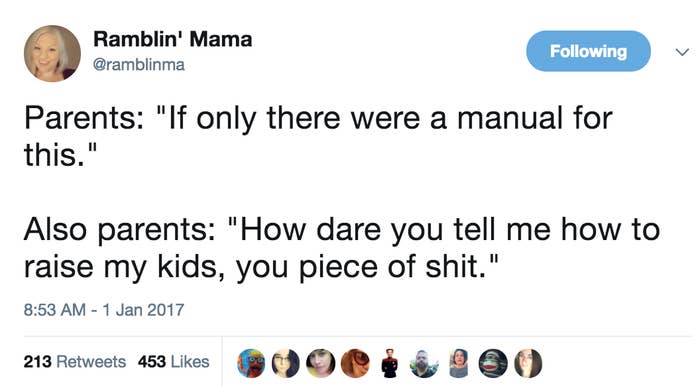
Task: Open third liker avatar, close-up face
Action: pyautogui.click(x=320, y=363)
